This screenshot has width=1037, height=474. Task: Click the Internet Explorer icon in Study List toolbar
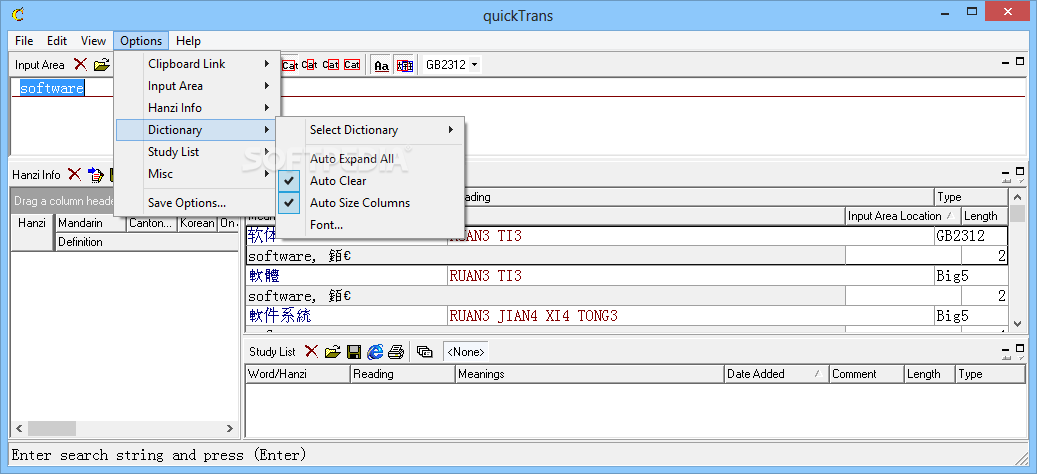pyautogui.click(x=375, y=352)
